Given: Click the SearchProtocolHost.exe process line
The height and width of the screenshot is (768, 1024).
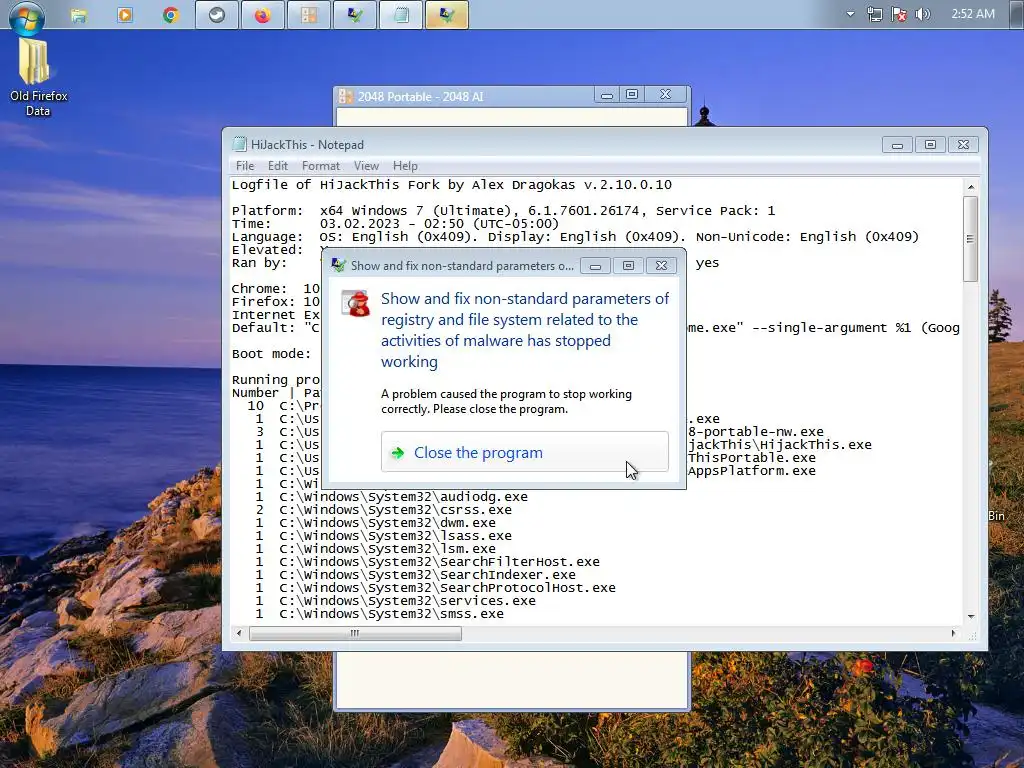Looking at the screenshot, I should point(436,588).
